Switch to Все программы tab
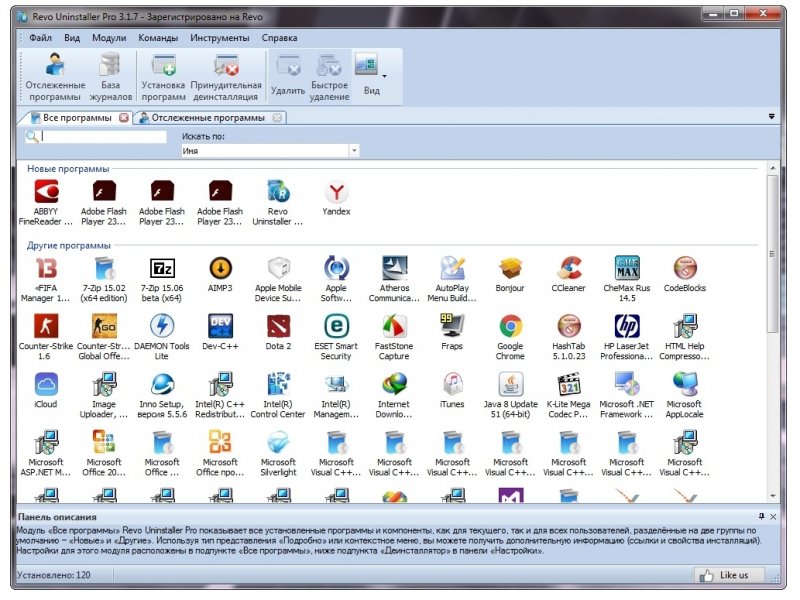800x600 pixels. 76,118
